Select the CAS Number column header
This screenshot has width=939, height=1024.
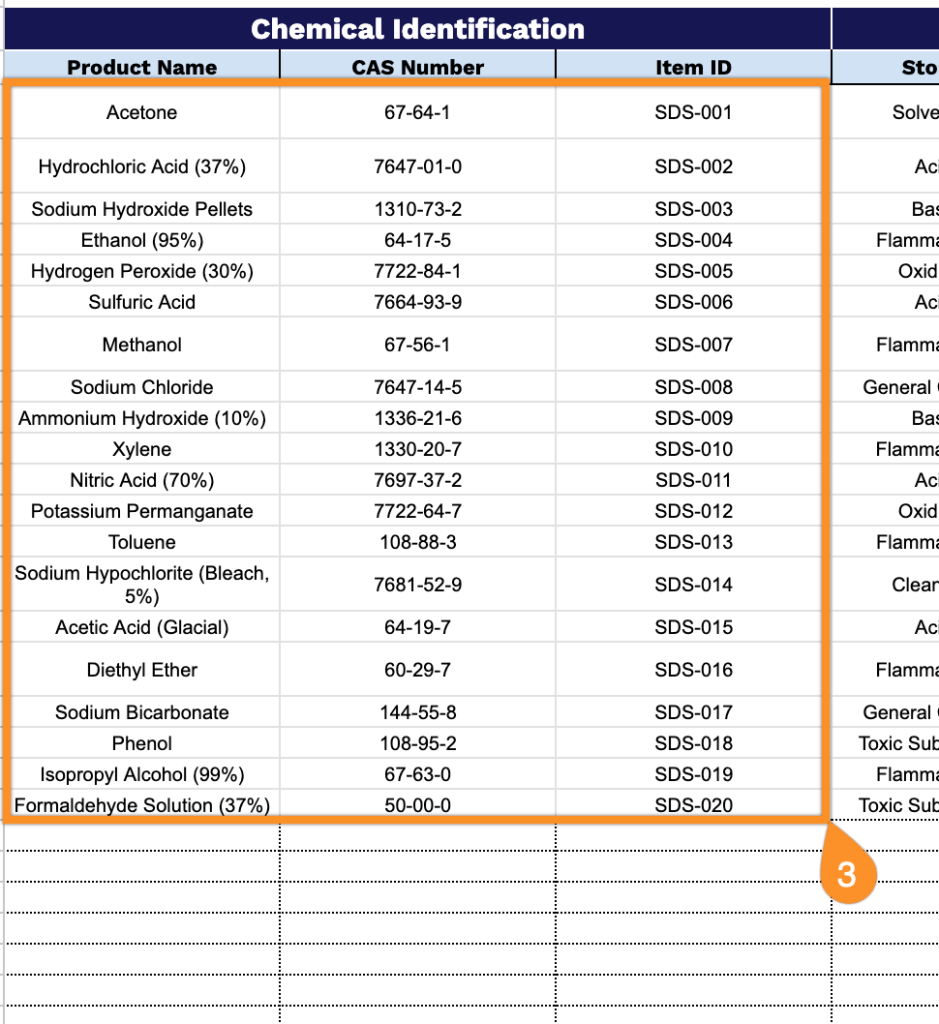(417, 67)
